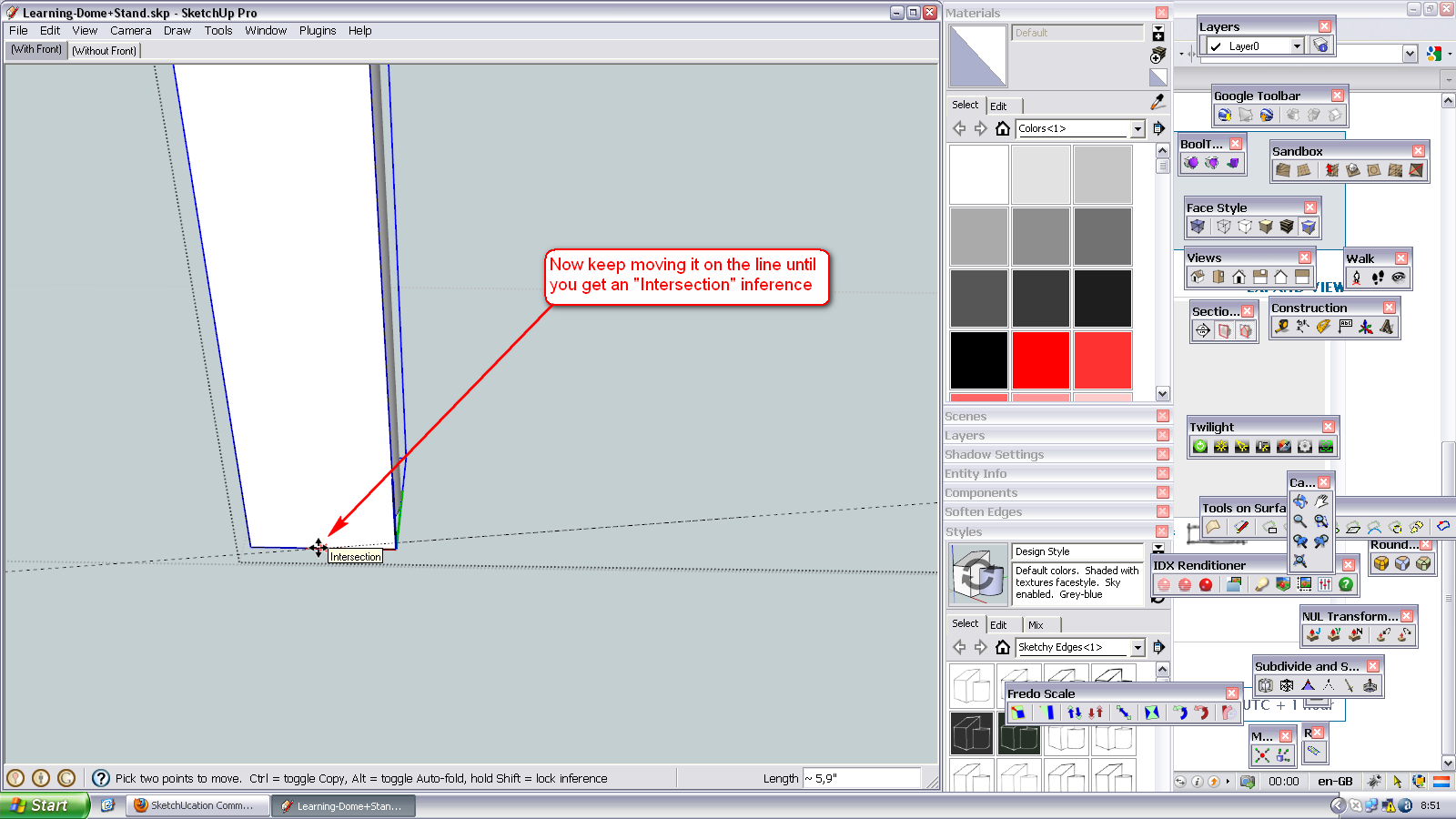Open SketchUcation Community taskbar window
Screen dimensions: 1456x819
click(198, 805)
